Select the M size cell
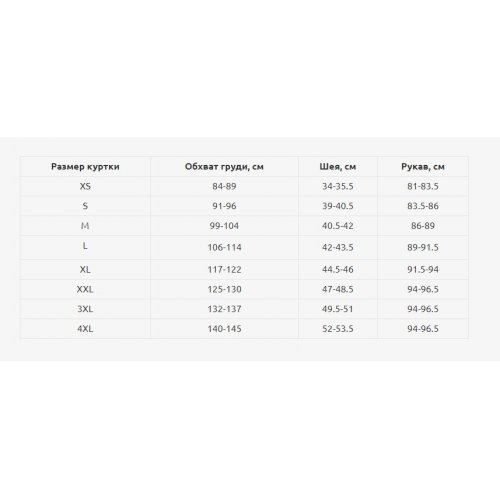500x500 pixels. point(85,226)
